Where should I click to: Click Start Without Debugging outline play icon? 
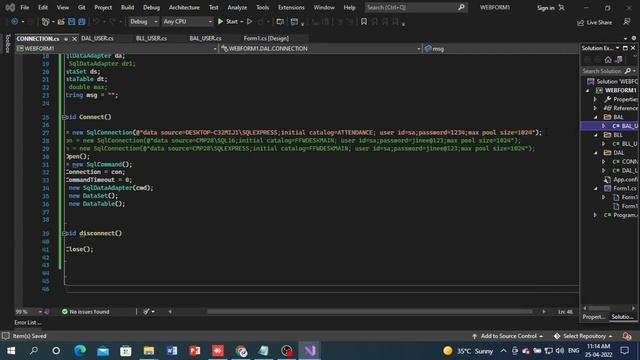pyautogui.click(x=249, y=22)
